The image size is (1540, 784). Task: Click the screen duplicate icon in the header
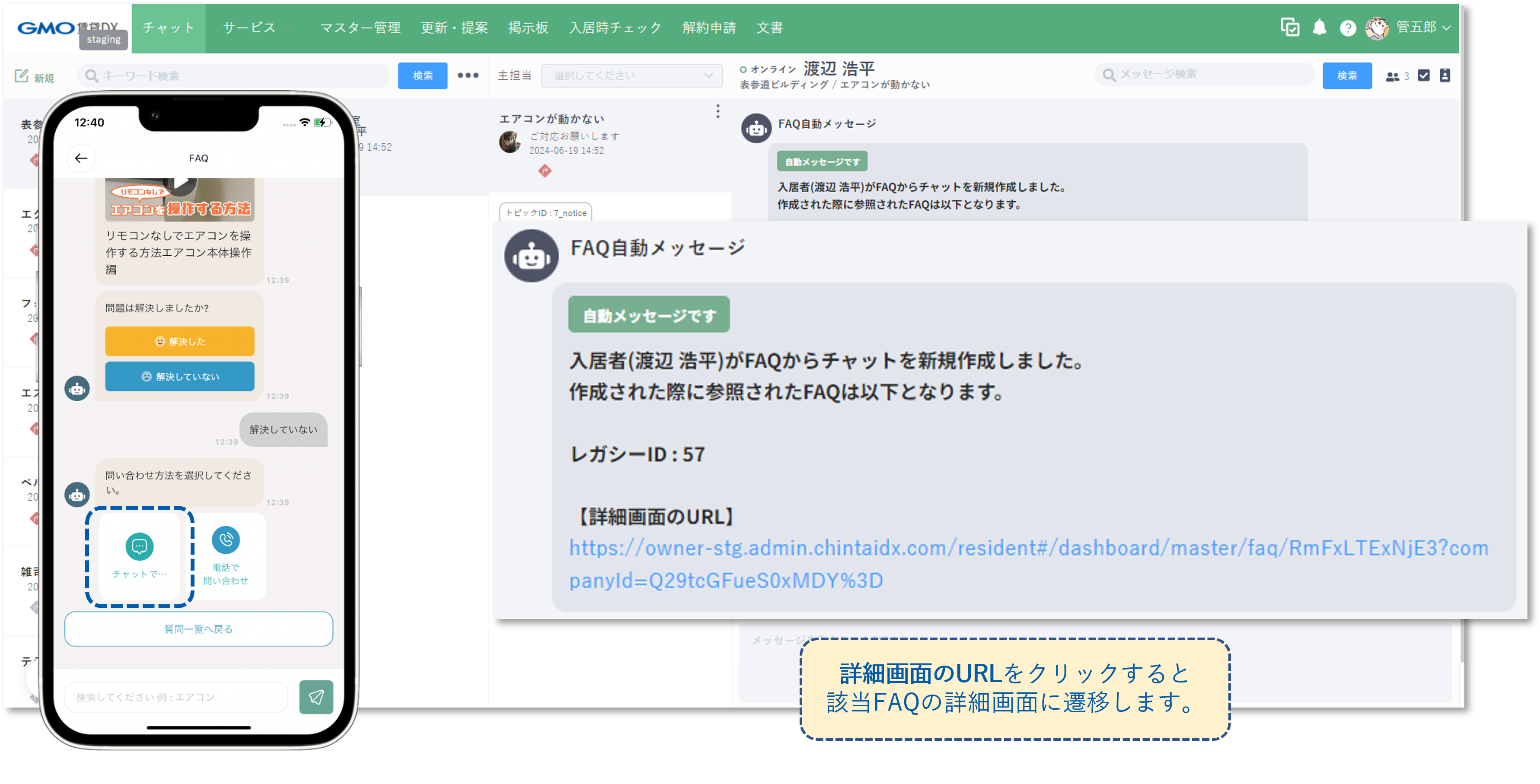tap(1290, 28)
